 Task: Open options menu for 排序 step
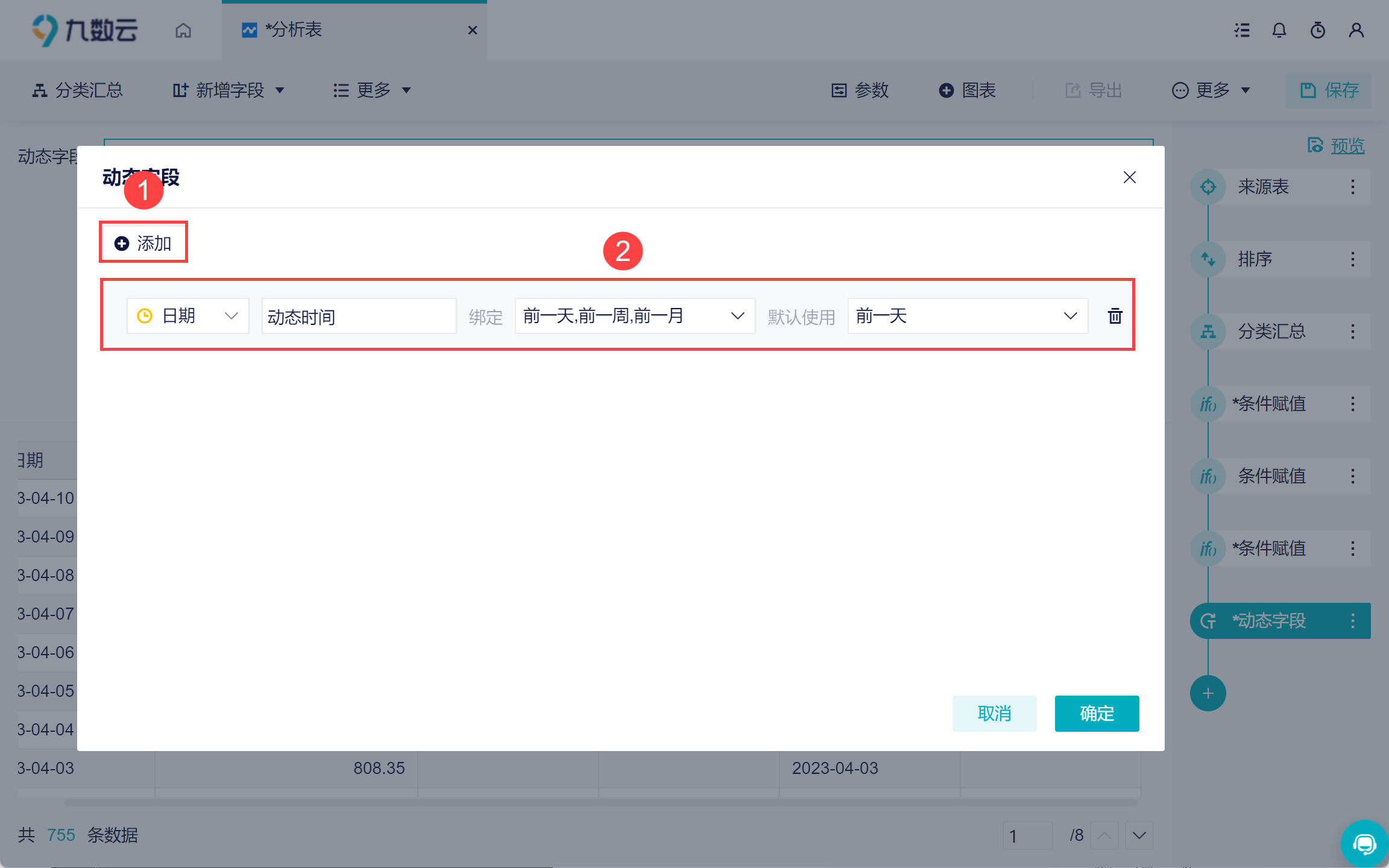point(1353,259)
